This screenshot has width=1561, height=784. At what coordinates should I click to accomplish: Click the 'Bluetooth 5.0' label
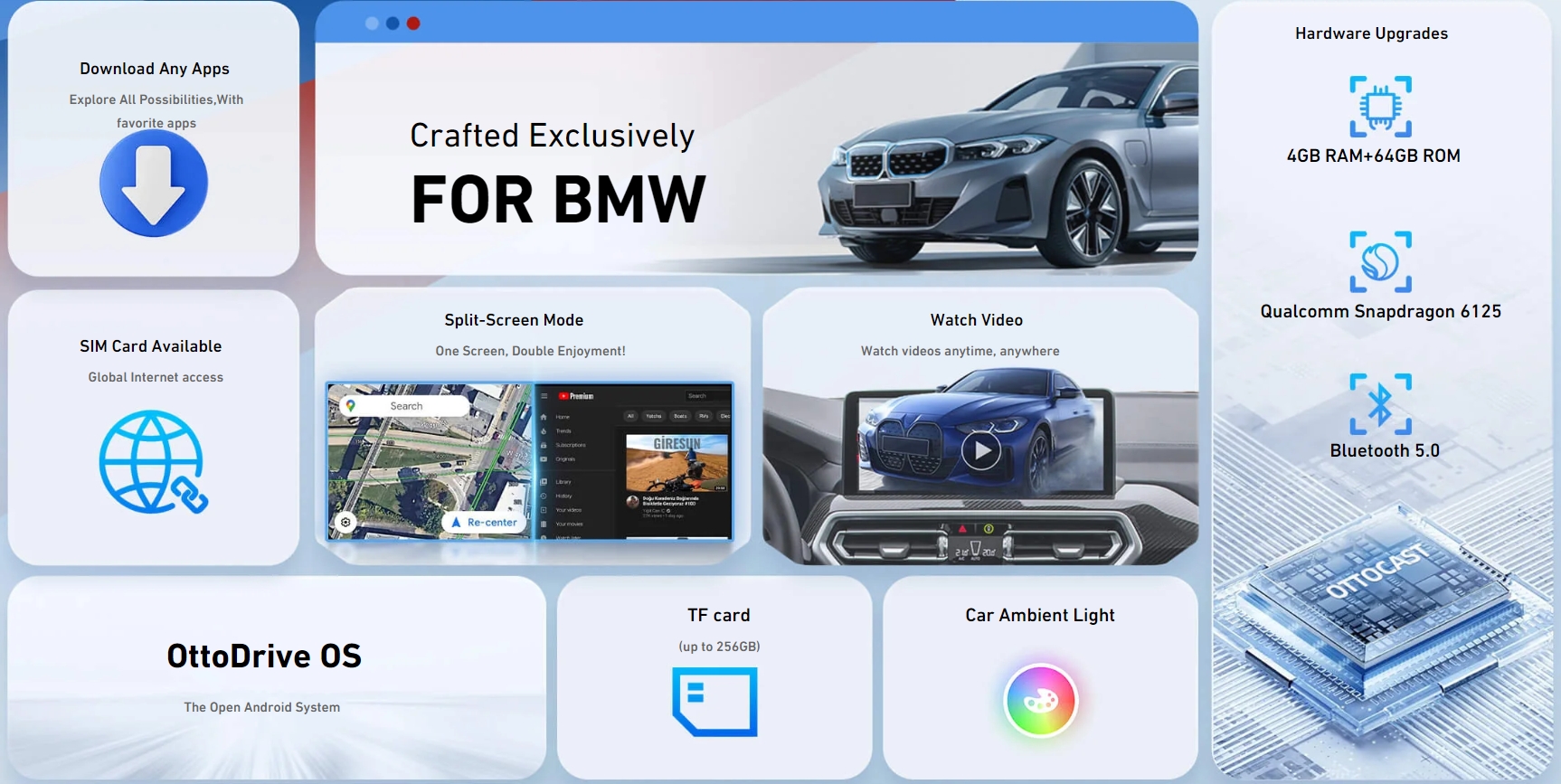(x=1385, y=450)
